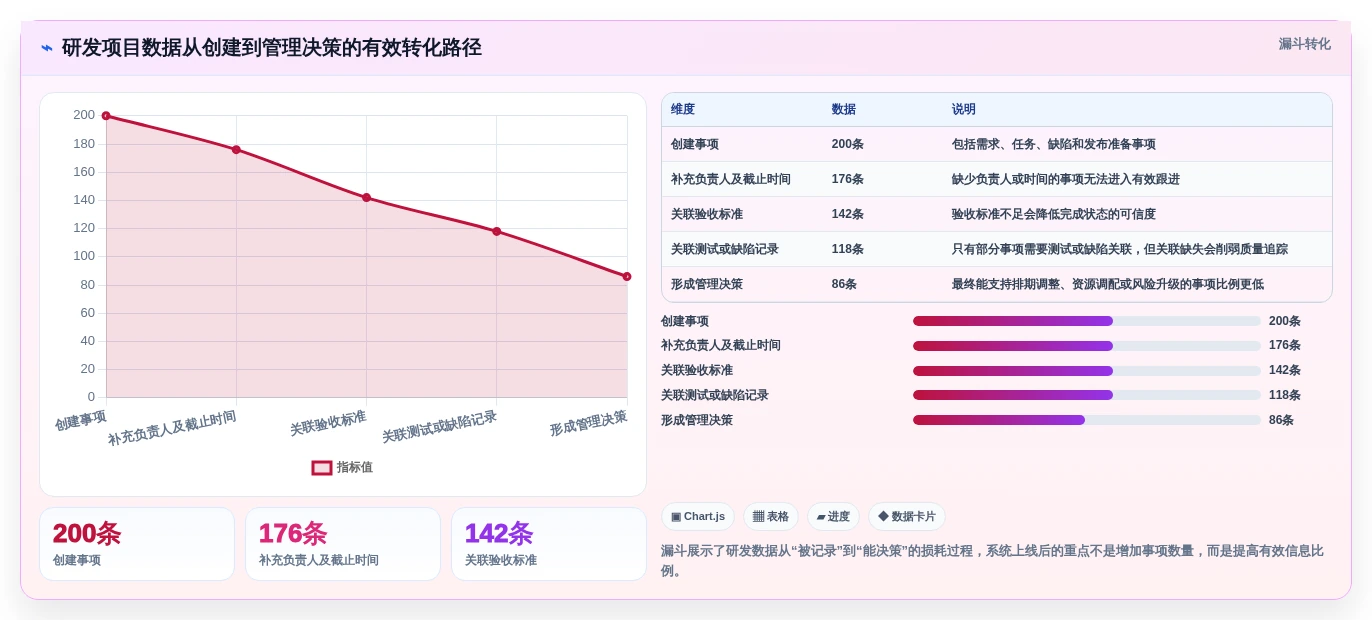
Task: Click the 形成管理决策 progress bar
Action: coord(1087,421)
